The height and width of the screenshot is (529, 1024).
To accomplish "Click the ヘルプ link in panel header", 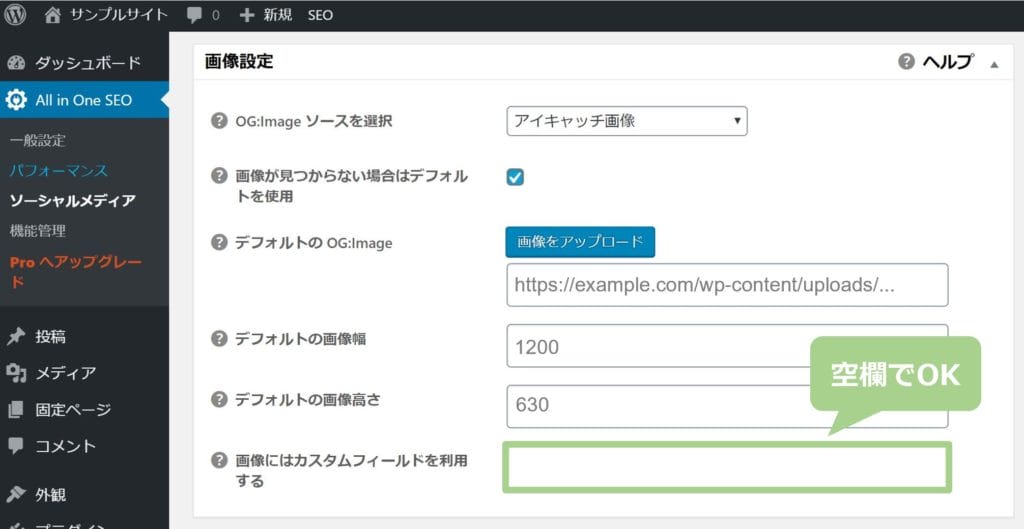I will pyautogui.click(x=948, y=62).
